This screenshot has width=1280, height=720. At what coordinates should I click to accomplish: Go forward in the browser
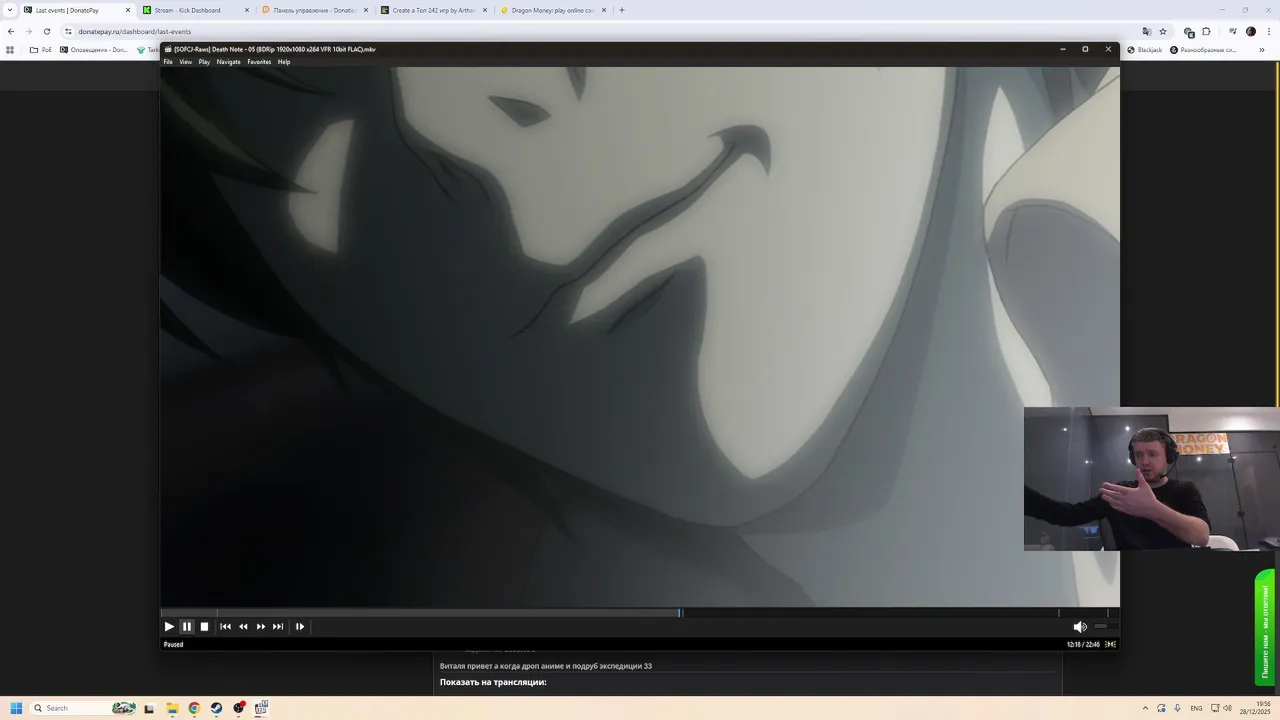28,31
